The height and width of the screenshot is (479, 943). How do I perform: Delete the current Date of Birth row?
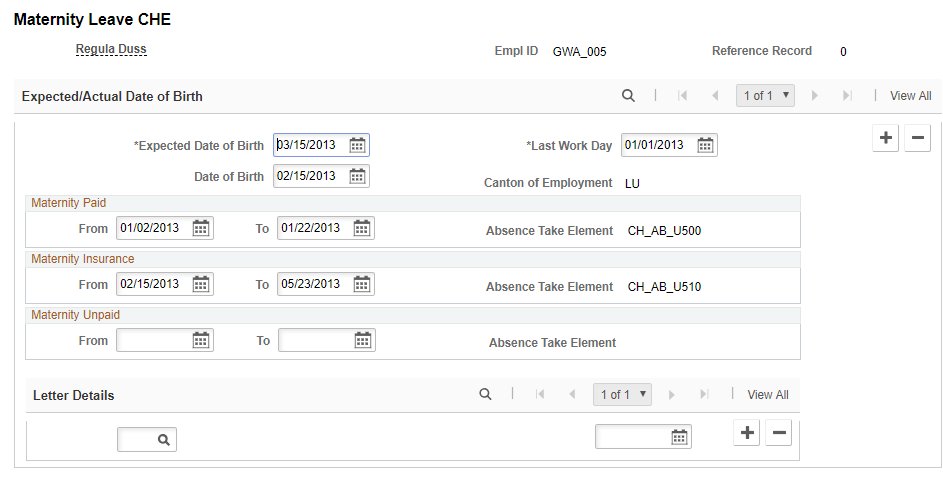pos(917,138)
